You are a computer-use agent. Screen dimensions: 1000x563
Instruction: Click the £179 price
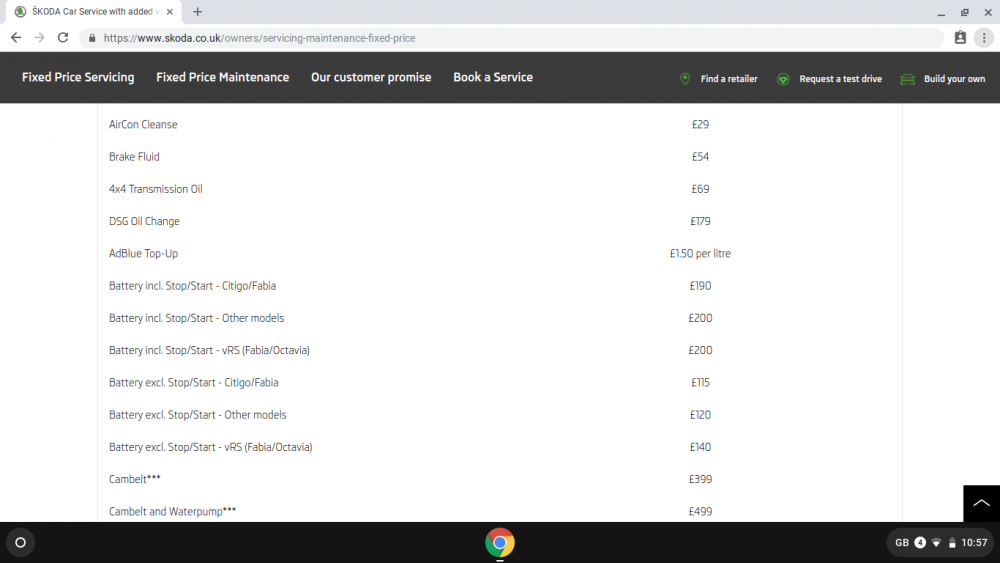(x=700, y=221)
